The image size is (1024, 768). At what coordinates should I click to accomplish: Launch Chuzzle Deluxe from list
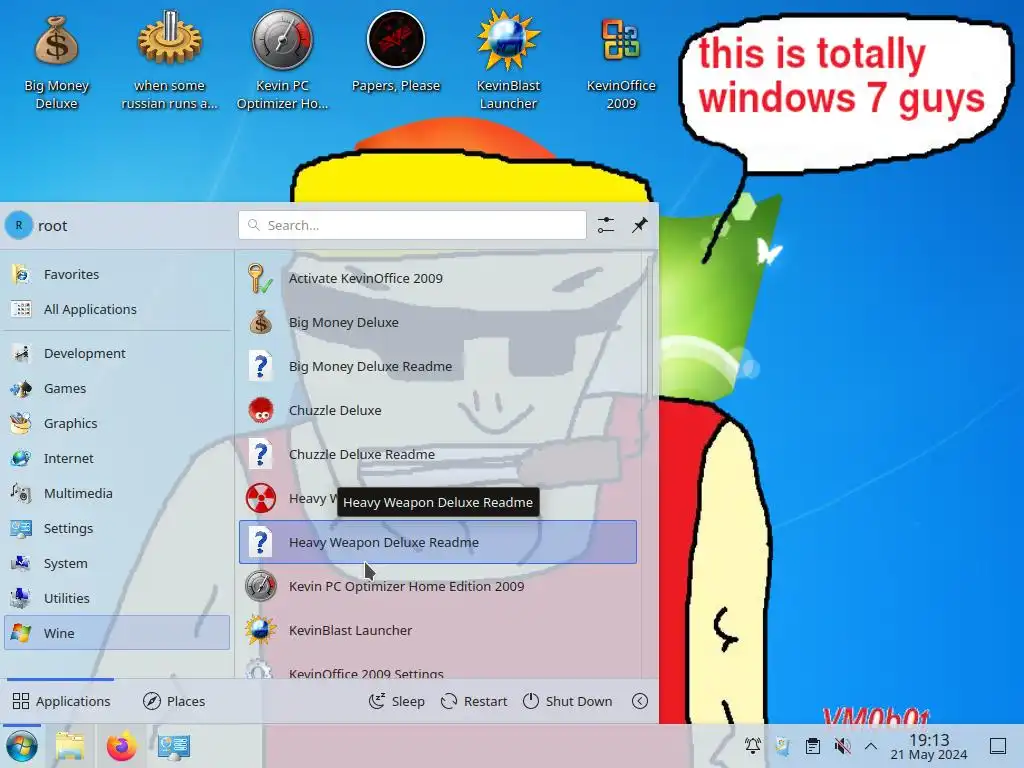(x=438, y=410)
